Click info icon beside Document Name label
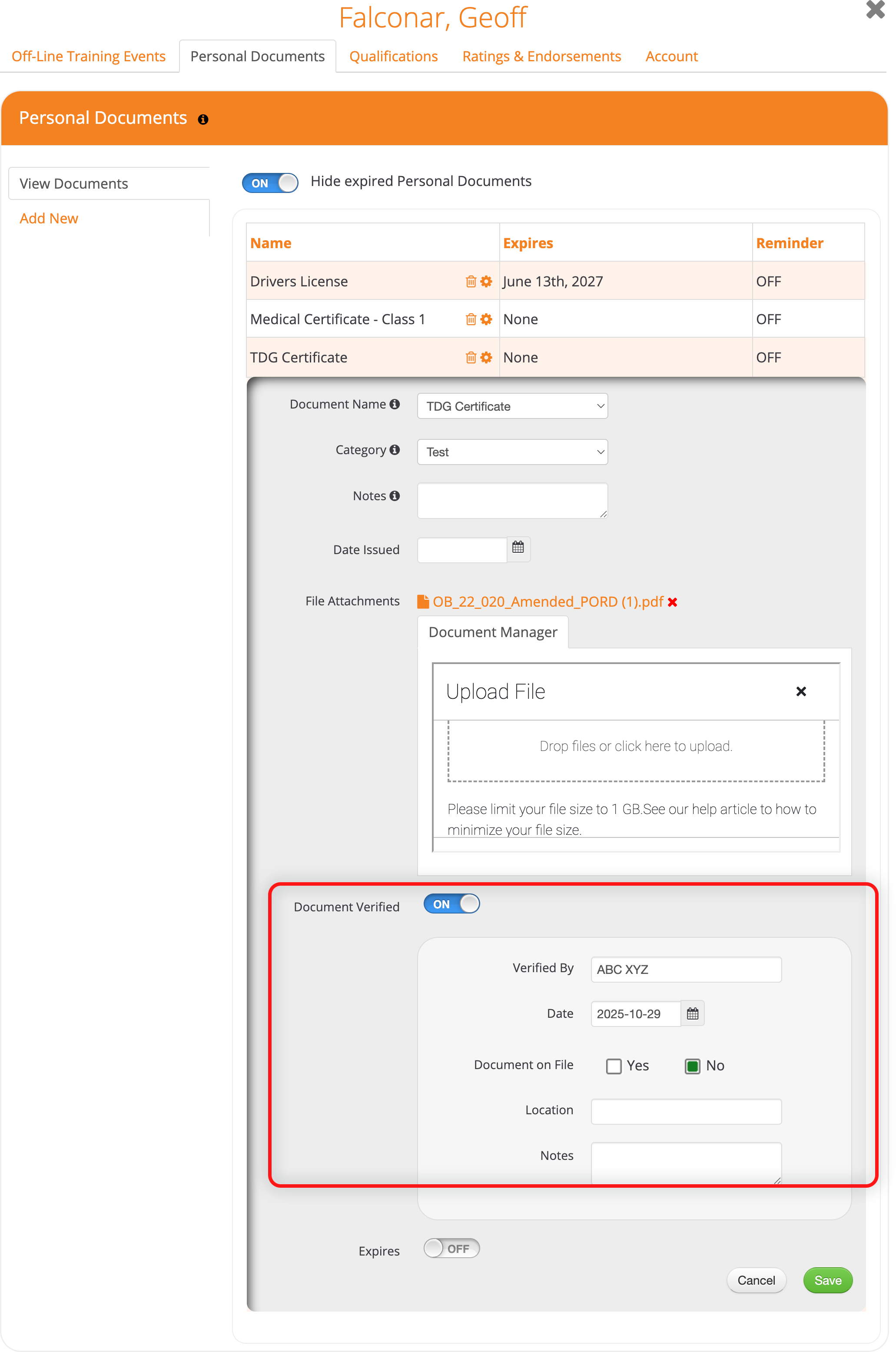The width and height of the screenshot is (896, 1352). (394, 404)
